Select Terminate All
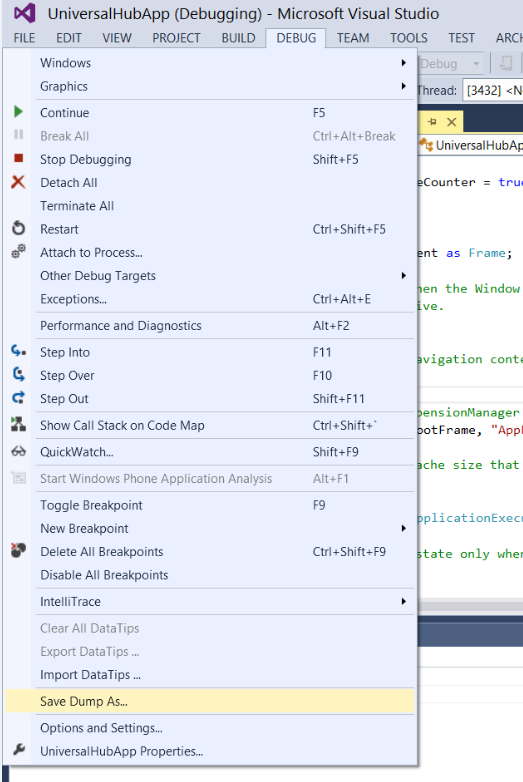This screenshot has width=523, height=782. pos(210,206)
